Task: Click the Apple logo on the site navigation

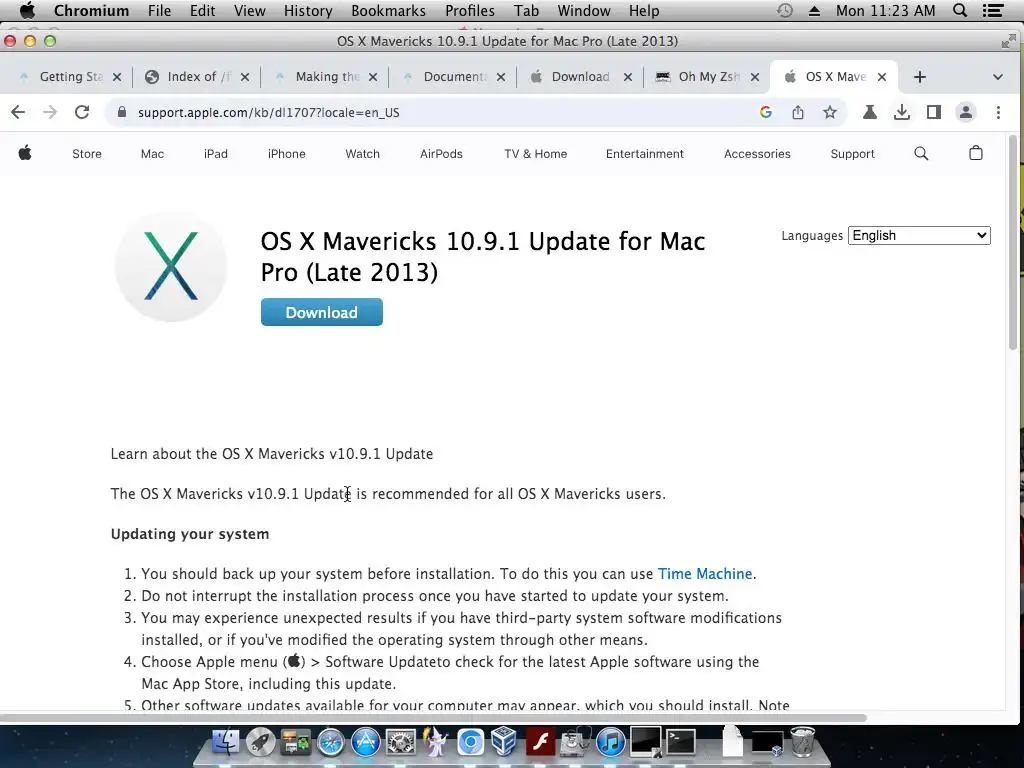Action: point(25,153)
